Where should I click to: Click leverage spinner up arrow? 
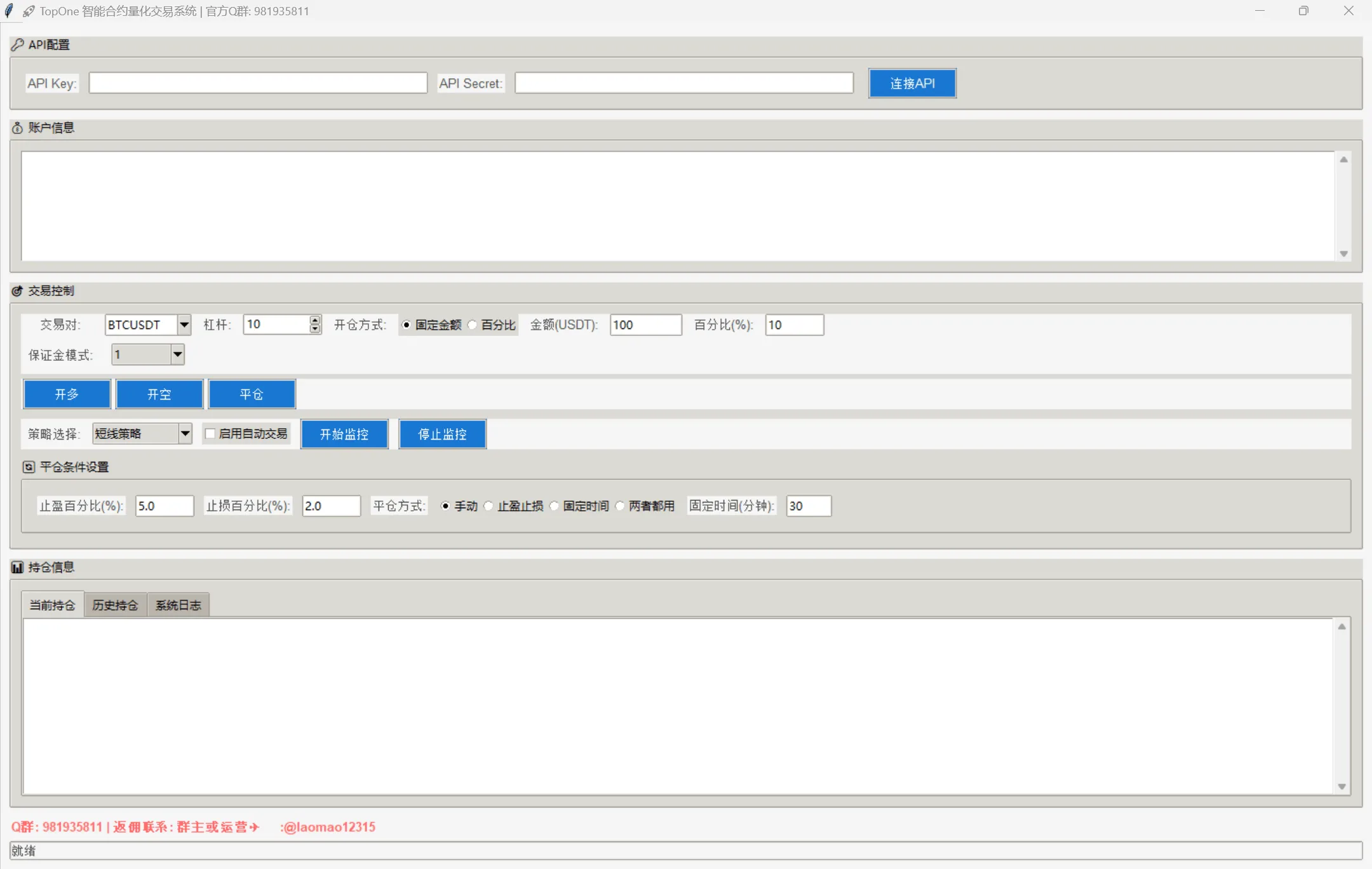click(x=315, y=320)
